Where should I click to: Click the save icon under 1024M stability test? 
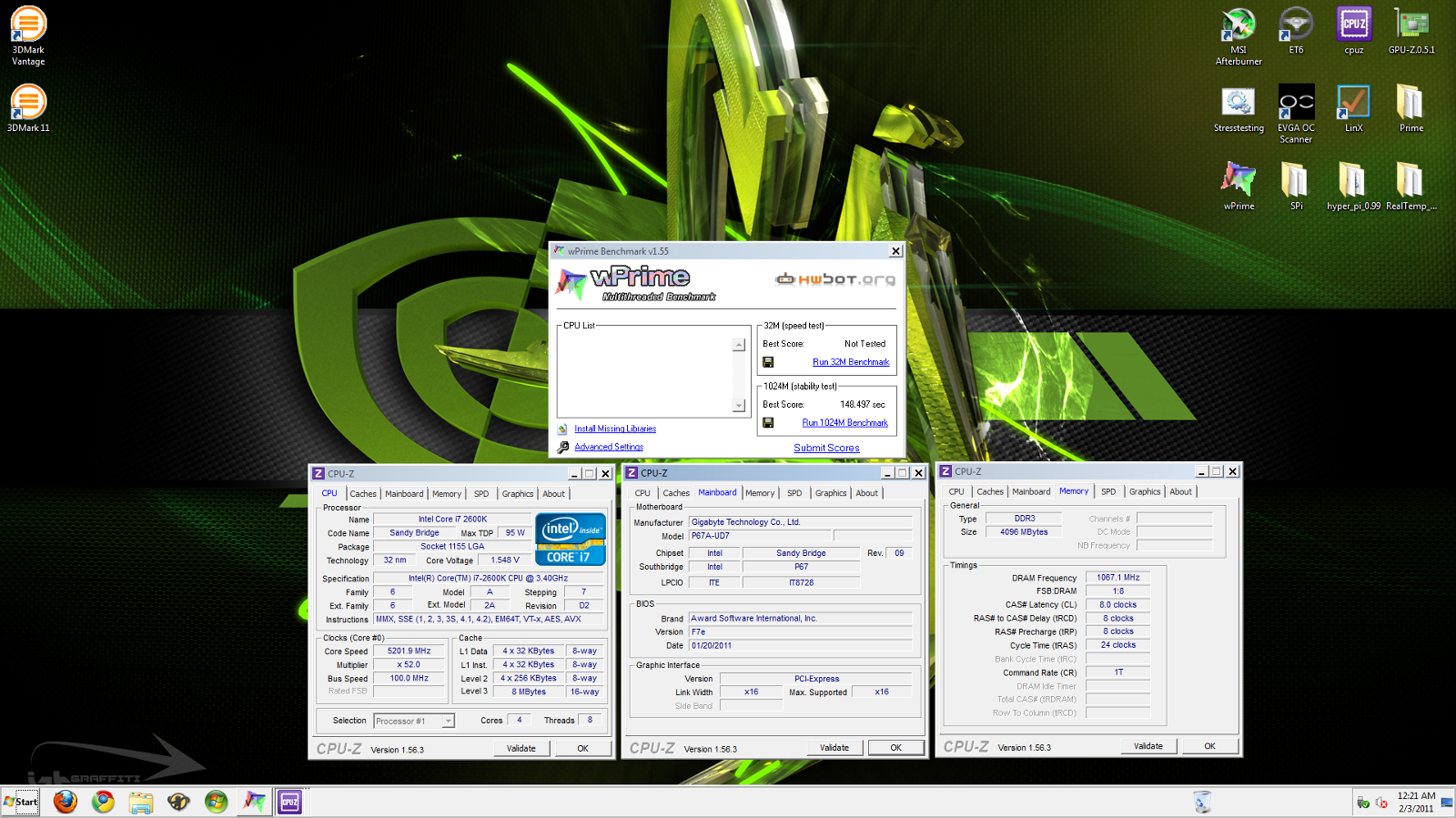tap(768, 423)
